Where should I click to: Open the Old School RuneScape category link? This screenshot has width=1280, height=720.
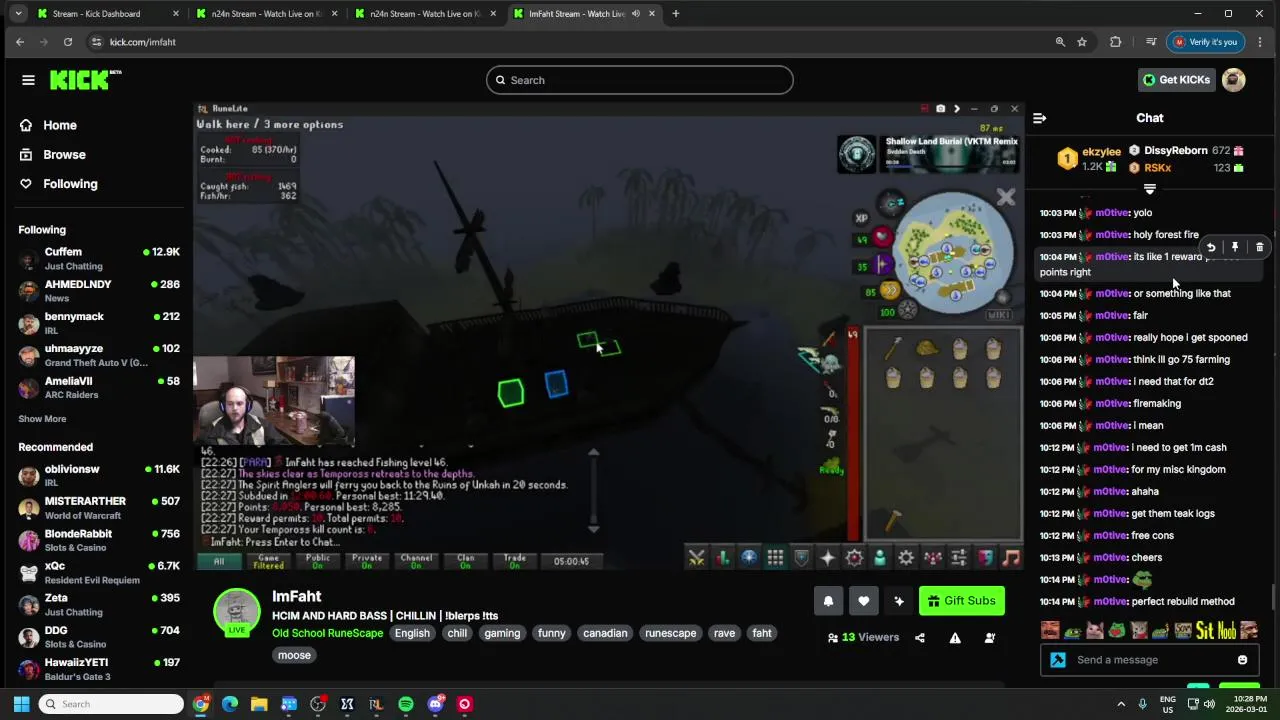[x=327, y=633]
